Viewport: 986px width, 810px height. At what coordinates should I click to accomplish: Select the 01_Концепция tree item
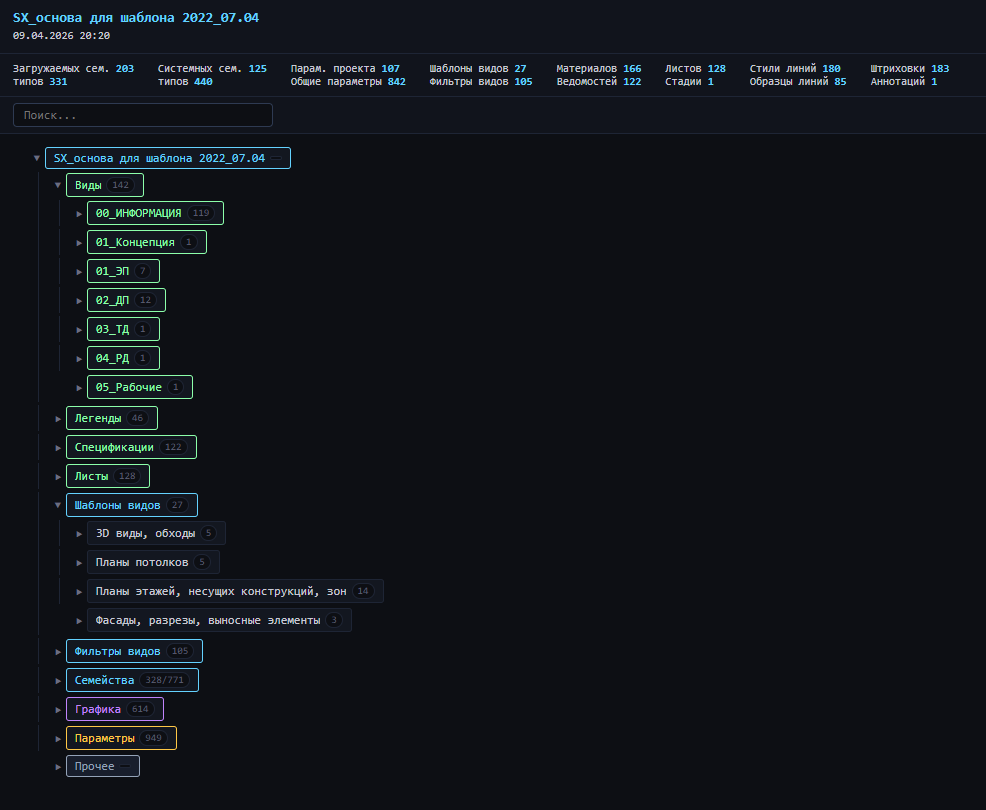point(146,242)
